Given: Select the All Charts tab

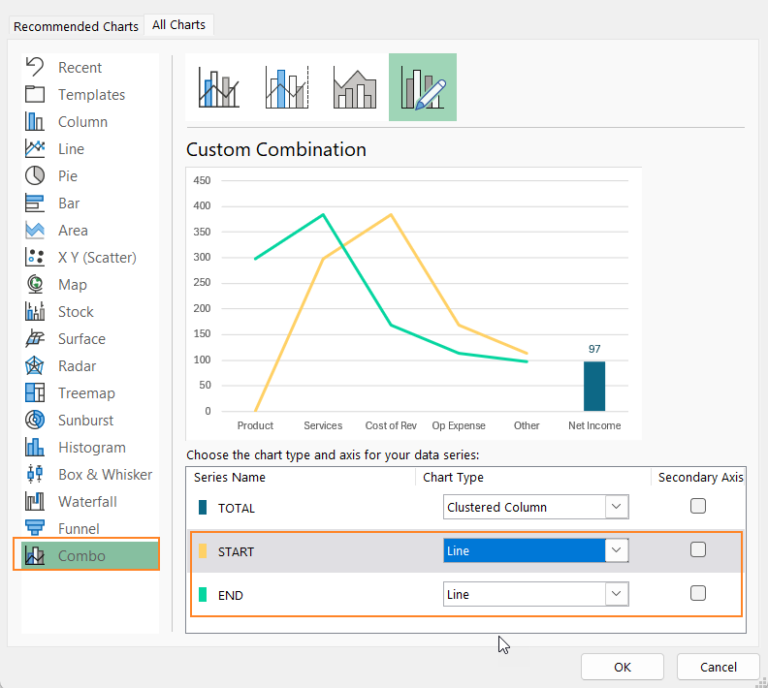Looking at the screenshot, I should click(x=179, y=25).
